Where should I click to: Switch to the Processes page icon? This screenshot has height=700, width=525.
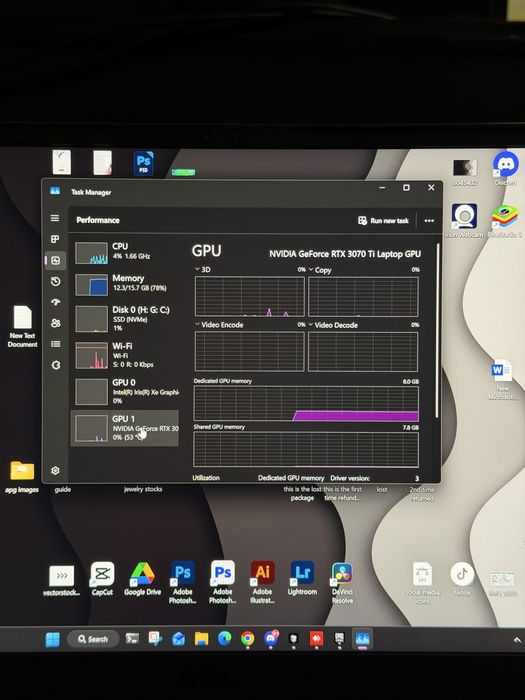[x=55, y=239]
